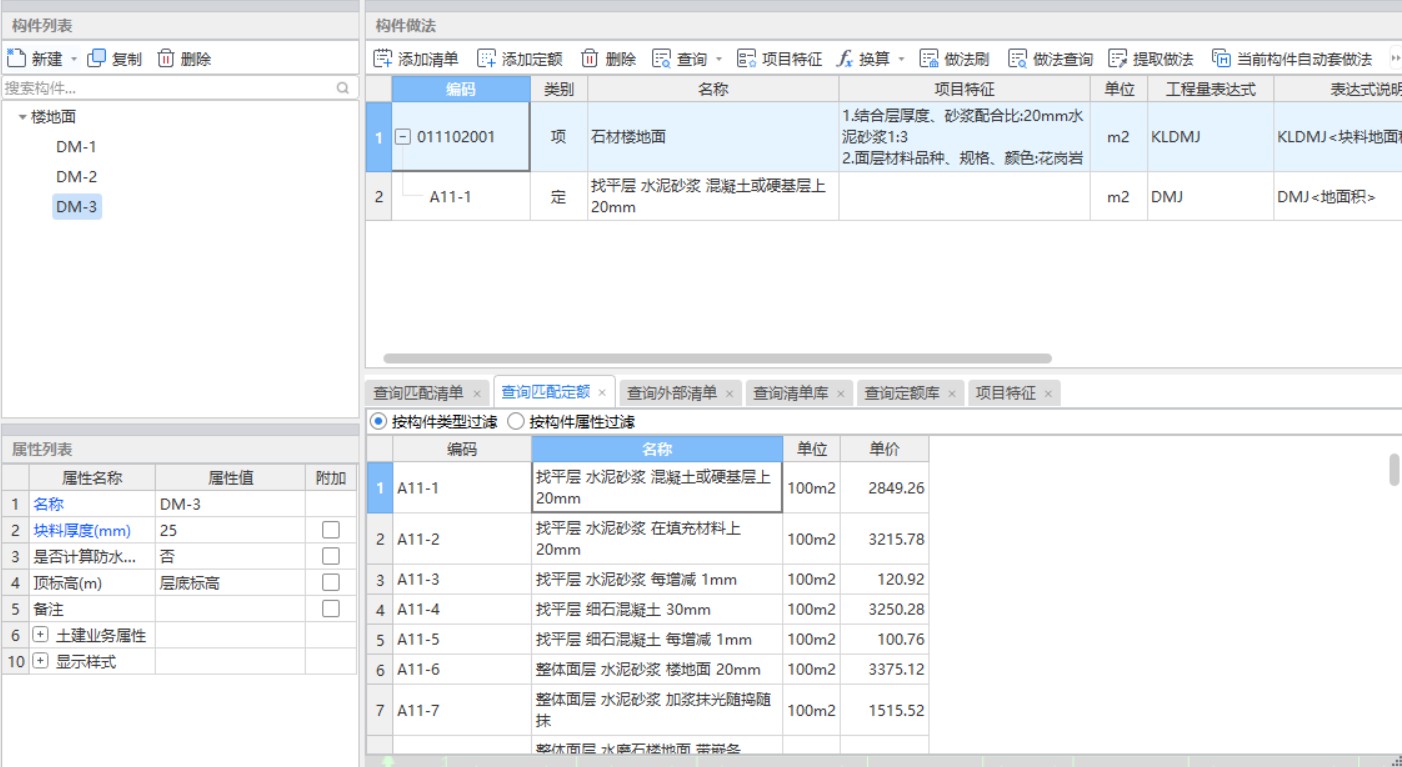This screenshot has width=1402, height=767.
Task: Select 按构件类型过滤 radio button
Action: pyautogui.click(x=378, y=422)
